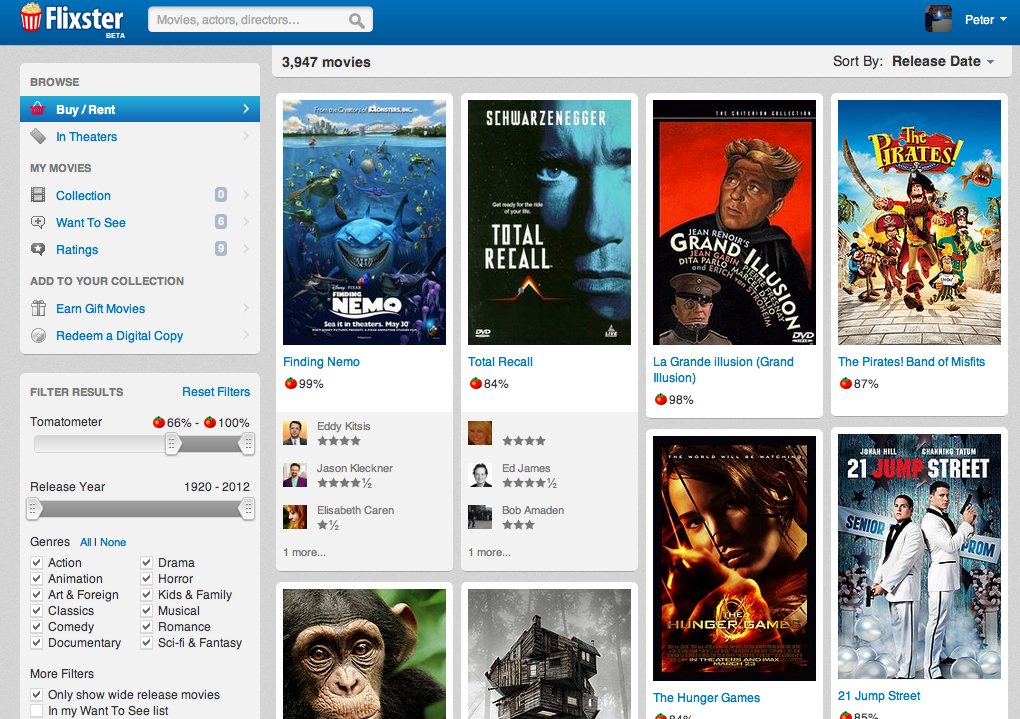Disable Only show wide release movies
Viewport: 1020px width, 719px height.
pos(36,694)
